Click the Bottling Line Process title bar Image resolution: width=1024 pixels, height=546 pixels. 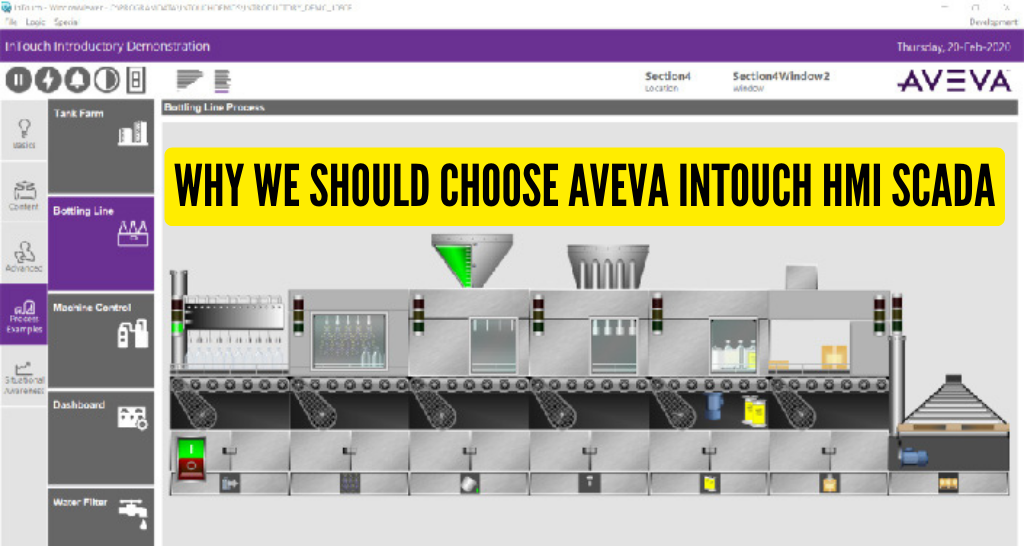click(590, 108)
